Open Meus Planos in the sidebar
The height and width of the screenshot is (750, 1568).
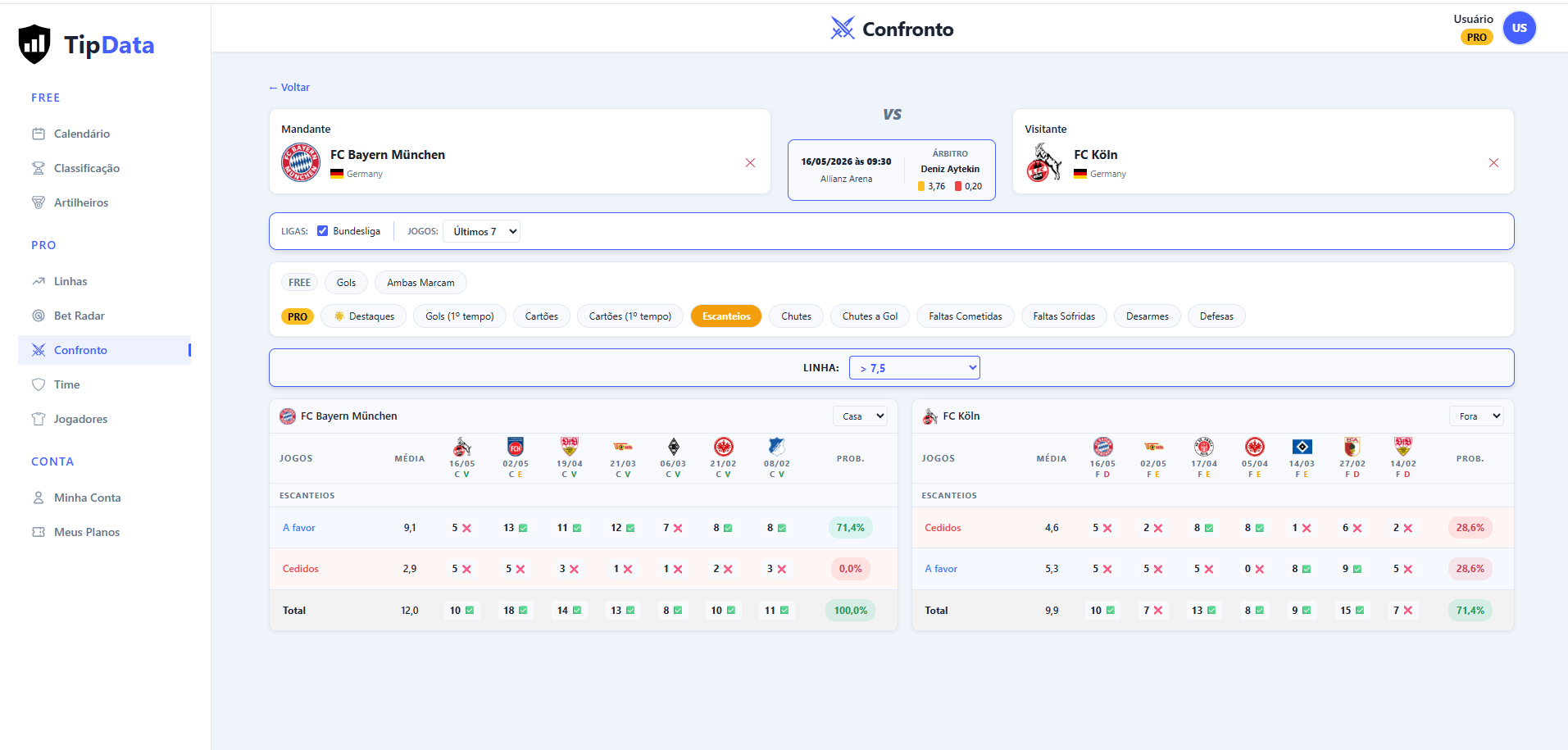pos(87,532)
